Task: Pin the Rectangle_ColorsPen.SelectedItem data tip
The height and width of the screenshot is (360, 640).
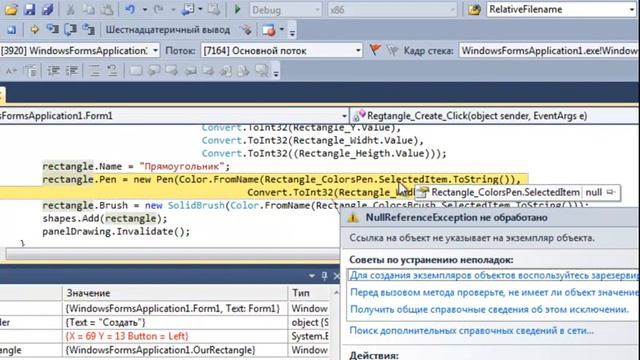Action: tap(611, 192)
